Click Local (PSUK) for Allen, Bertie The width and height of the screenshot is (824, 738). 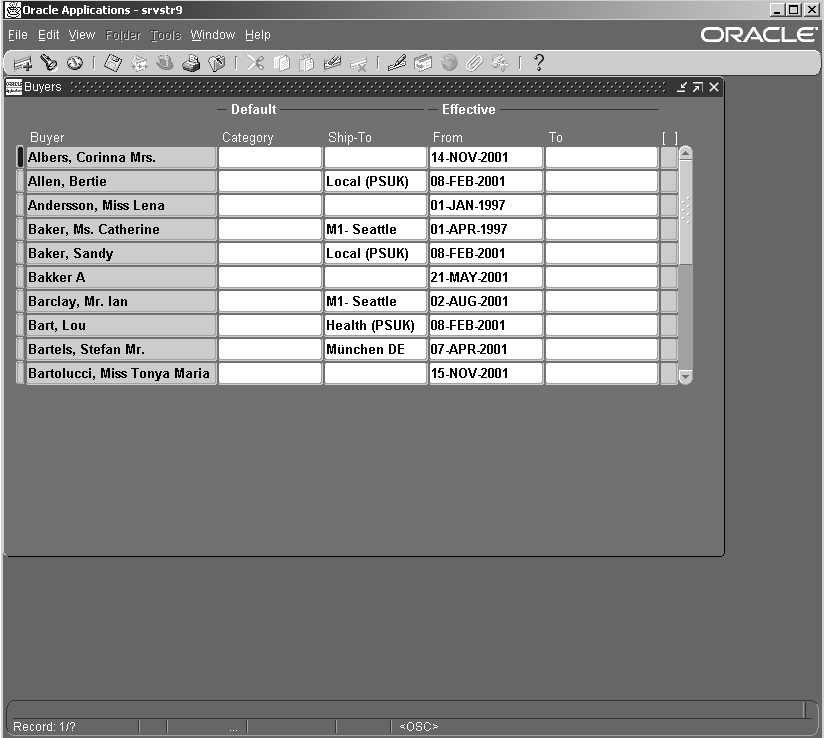click(x=375, y=181)
